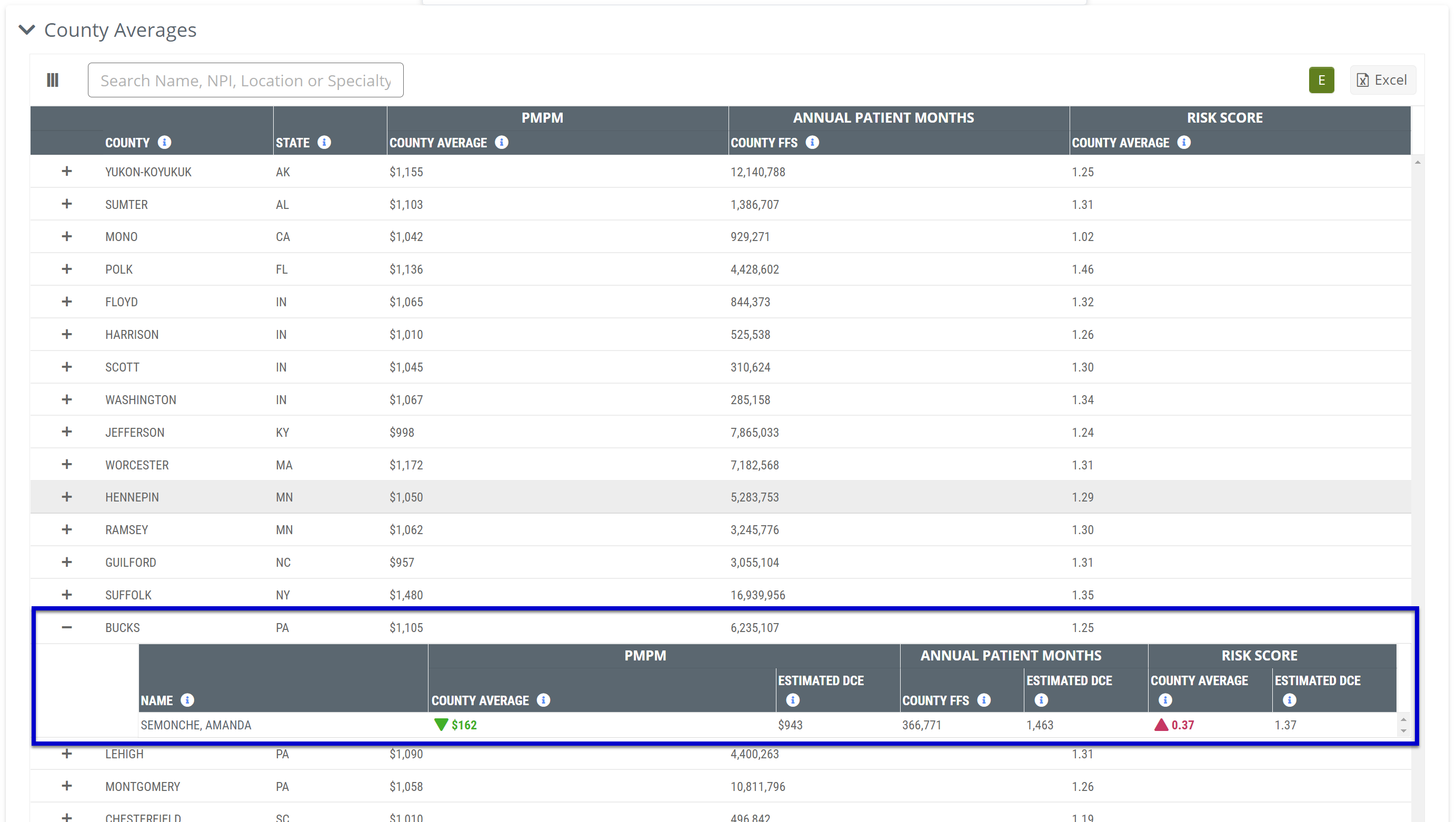Show info for the STATE column header
This screenshot has height=822, width=1456.
pyautogui.click(x=324, y=143)
